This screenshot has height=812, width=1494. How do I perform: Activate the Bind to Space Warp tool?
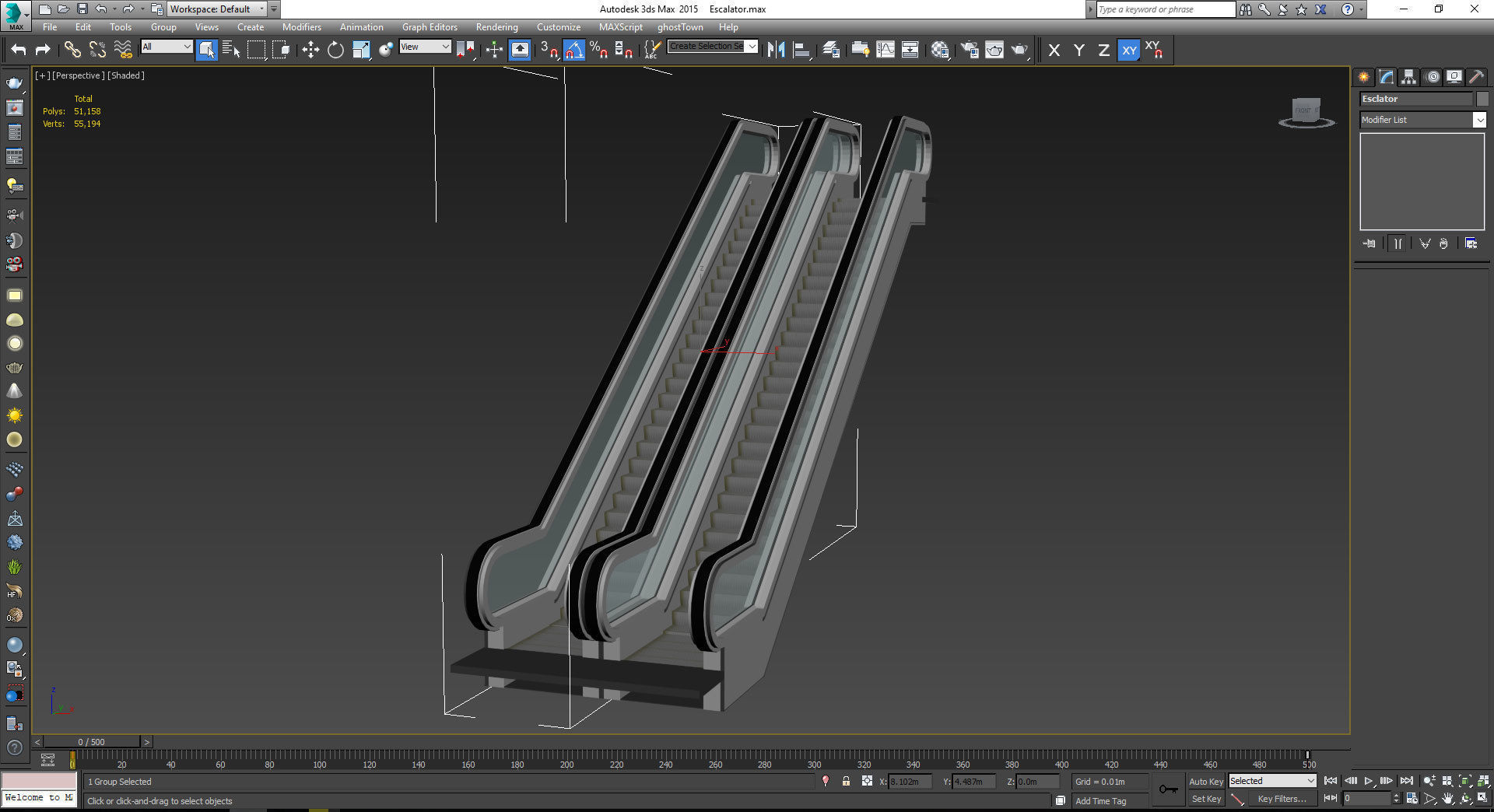(x=123, y=50)
